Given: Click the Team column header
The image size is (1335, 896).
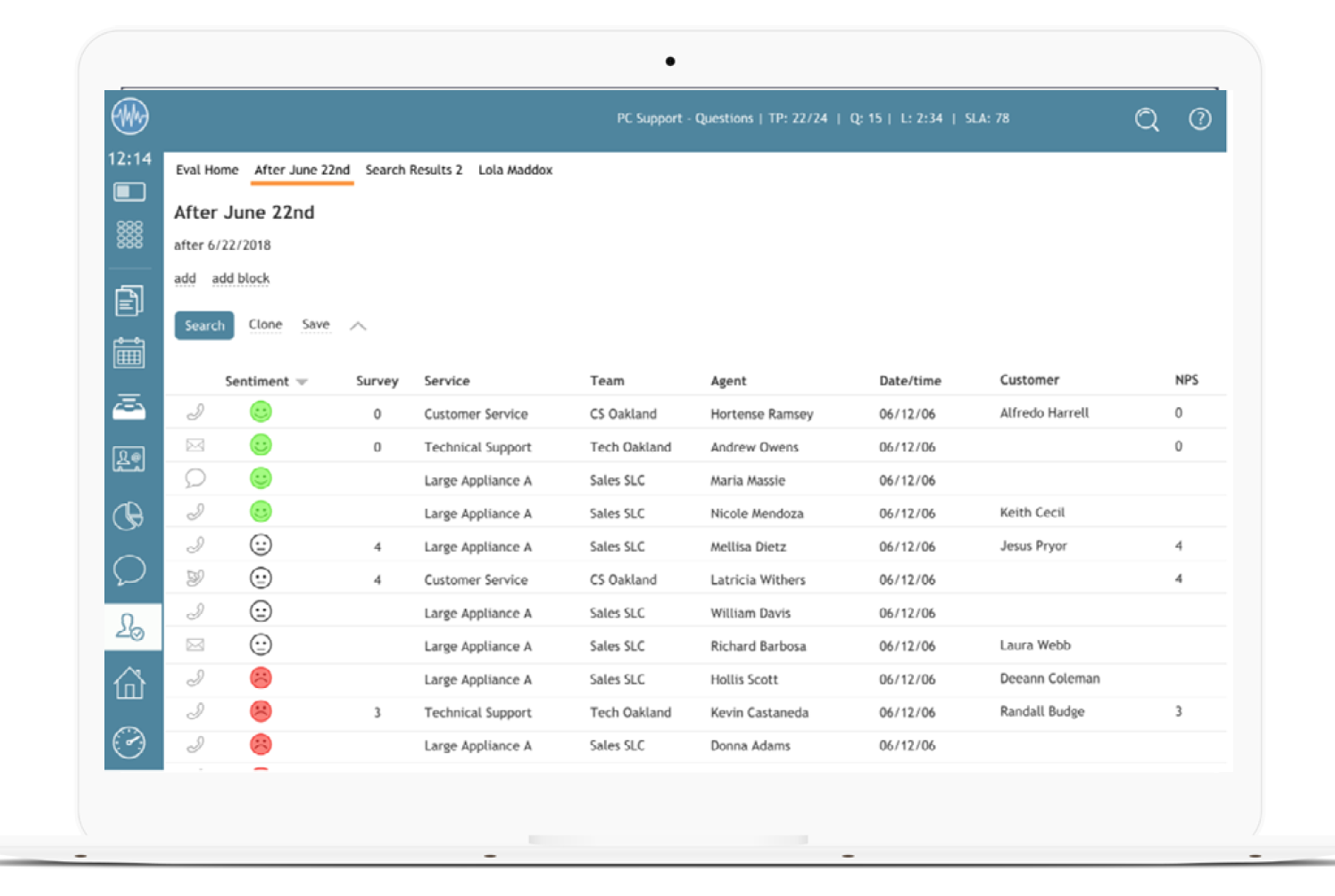Looking at the screenshot, I should click(607, 381).
